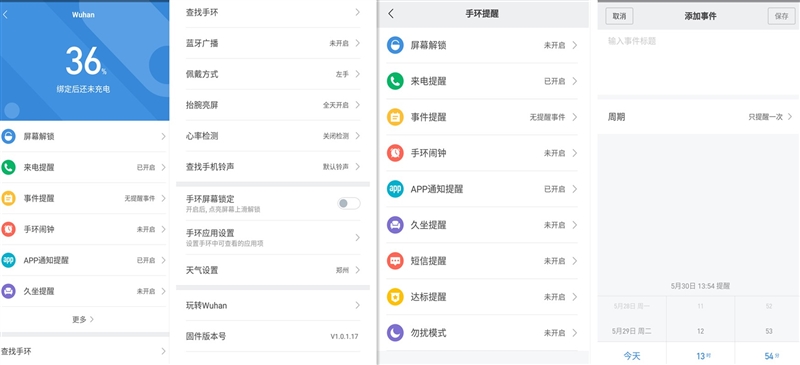Tap the app icon for APP通知提醒 in Wuhan panel

(x=8, y=260)
